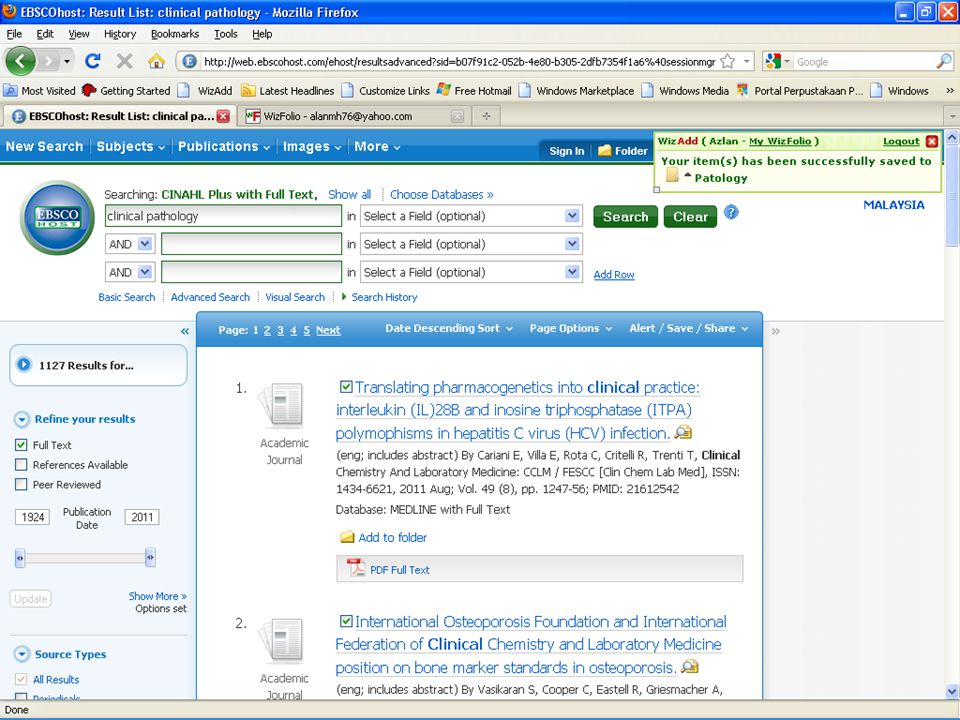Open Free Hotmail bookmark
This screenshot has width=960, height=720.
click(x=474, y=91)
